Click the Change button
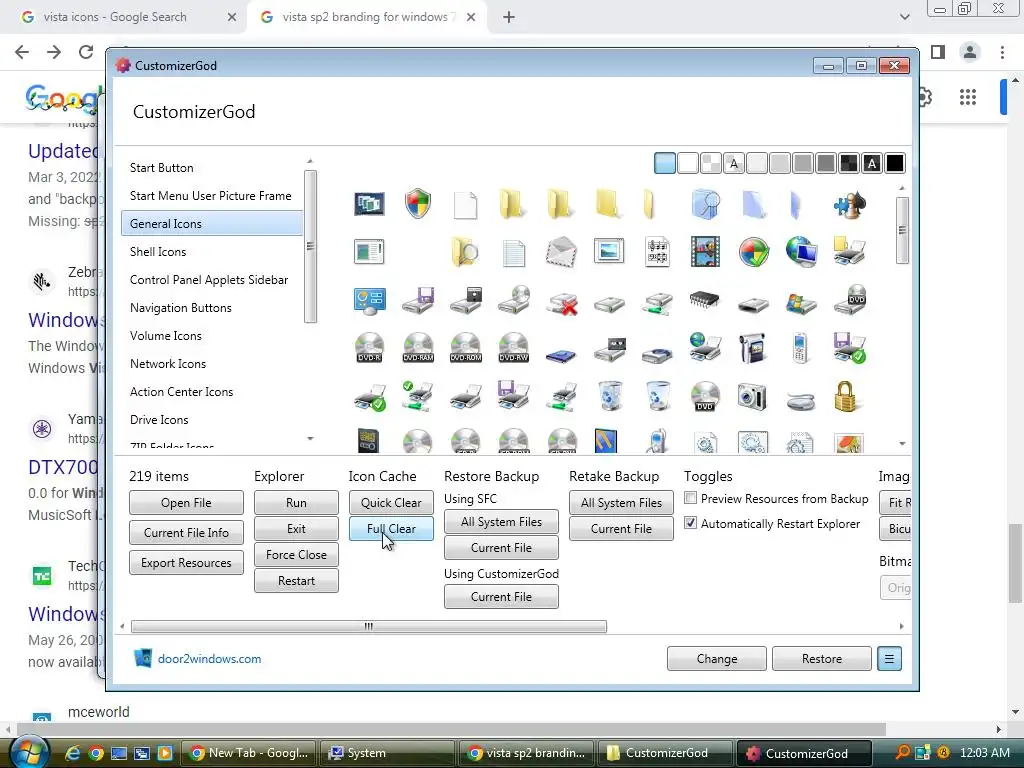This screenshot has width=1024, height=768. [716, 659]
